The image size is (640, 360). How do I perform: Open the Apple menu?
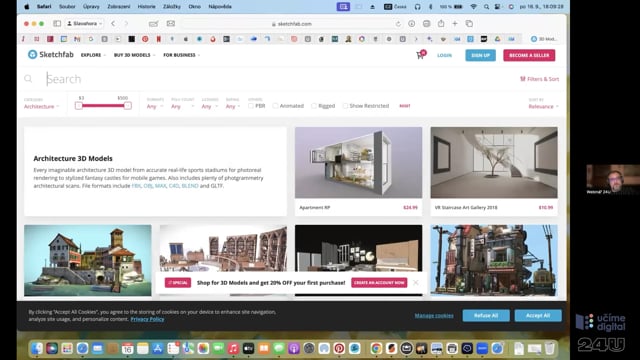click(27, 7)
